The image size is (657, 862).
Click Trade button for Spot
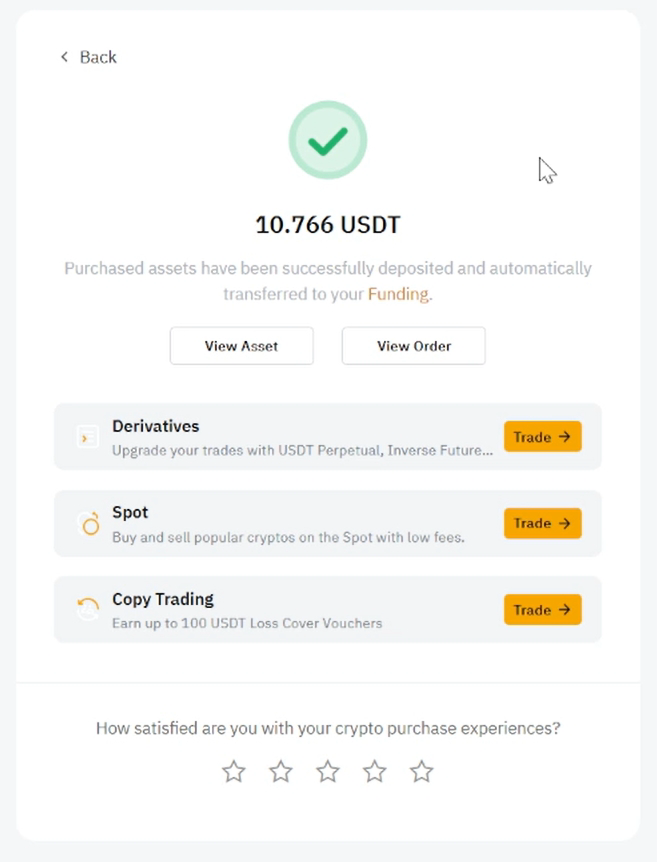(542, 523)
